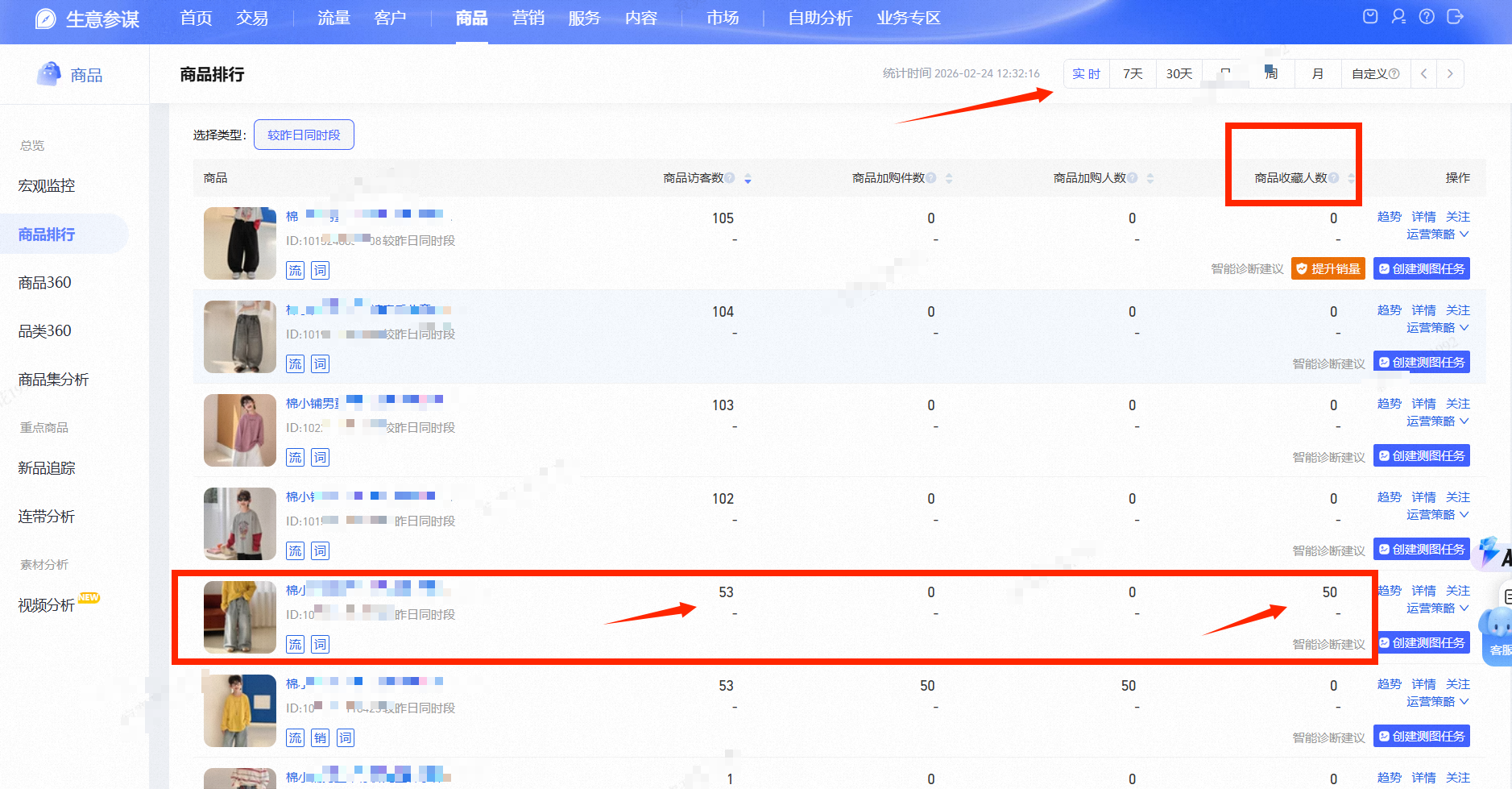Click 详情 link in the 102 visitors row
The width and height of the screenshot is (1512, 789).
[1424, 497]
